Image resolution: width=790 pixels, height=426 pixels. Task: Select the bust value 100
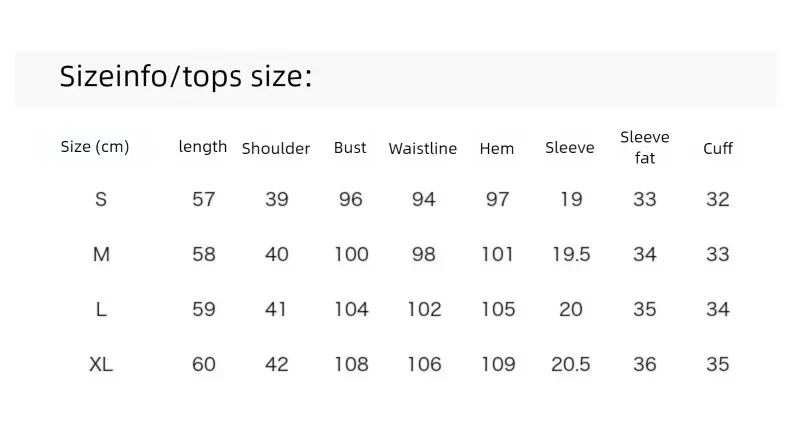351,254
